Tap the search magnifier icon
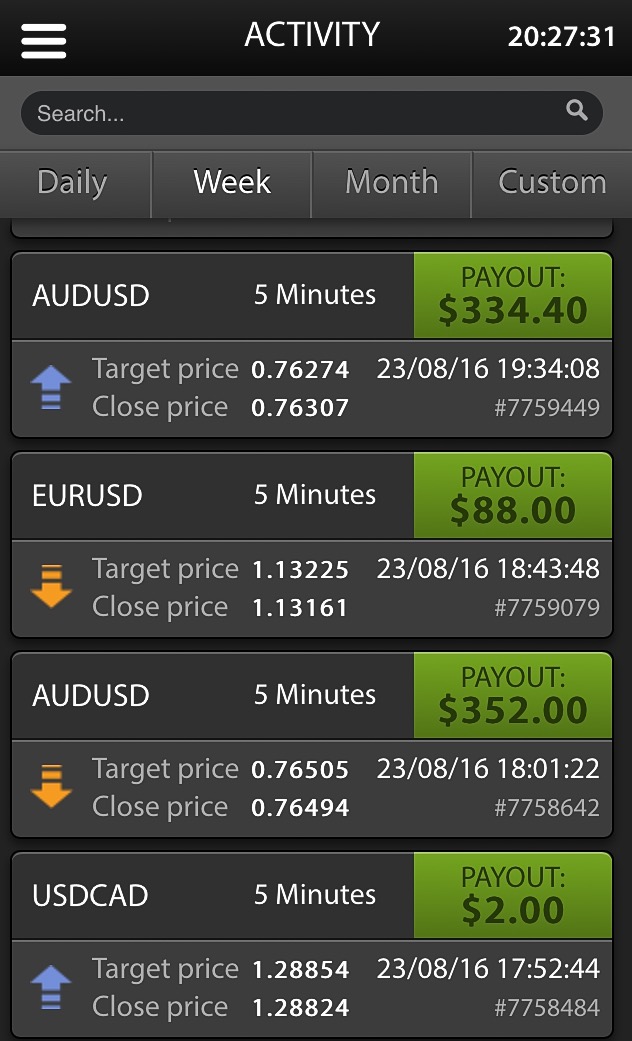 [577, 111]
